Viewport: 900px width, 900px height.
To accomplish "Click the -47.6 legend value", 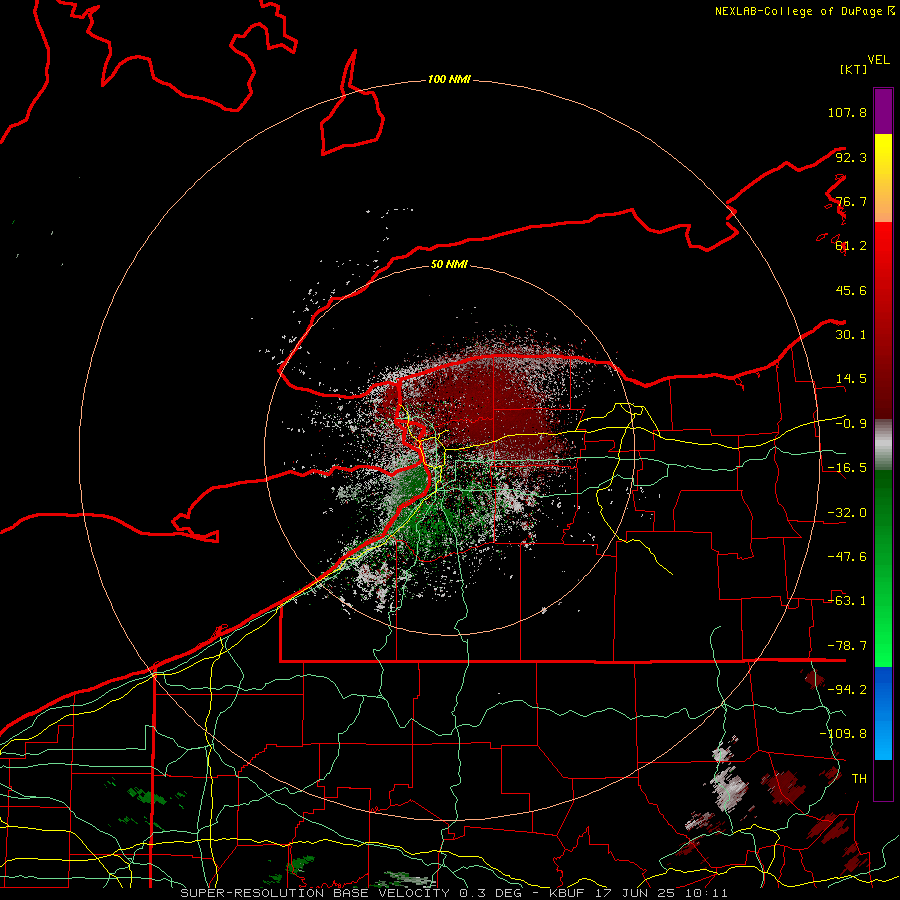I will [x=847, y=557].
